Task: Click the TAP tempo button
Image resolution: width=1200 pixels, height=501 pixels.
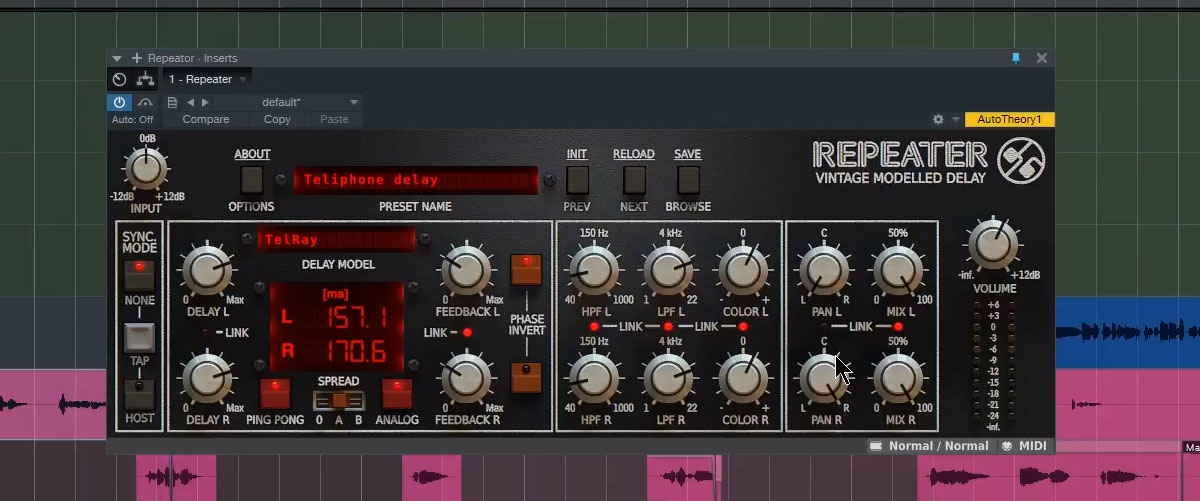Action: click(139, 340)
